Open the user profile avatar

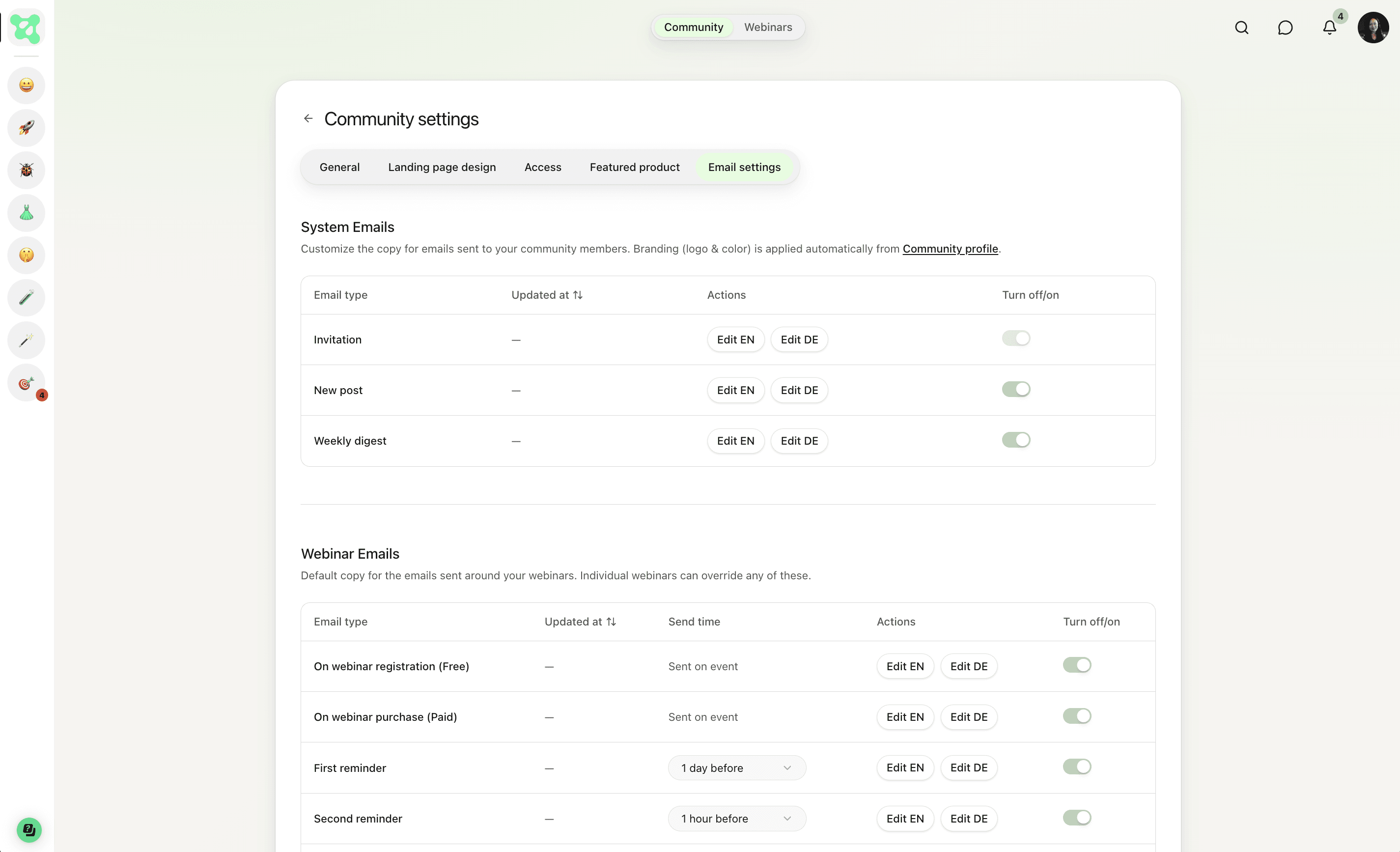click(x=1373, y=28)
